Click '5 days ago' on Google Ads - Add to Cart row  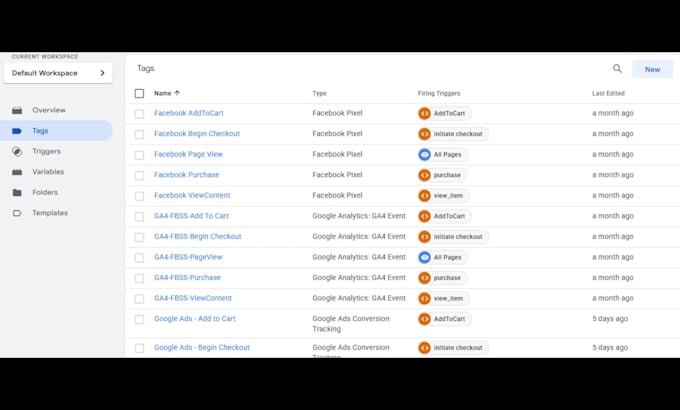pyautogui.click(x=610, y=318)
